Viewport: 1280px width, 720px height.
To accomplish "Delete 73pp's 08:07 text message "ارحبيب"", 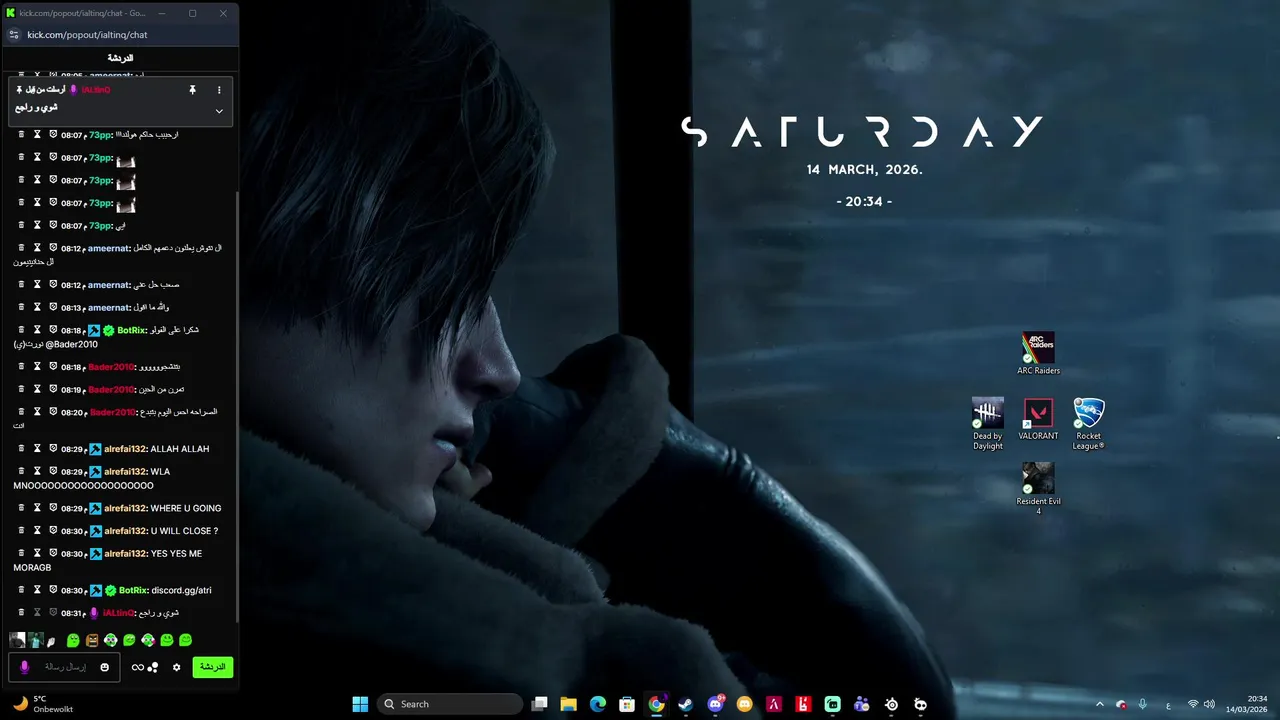I will tap(21, 134).
